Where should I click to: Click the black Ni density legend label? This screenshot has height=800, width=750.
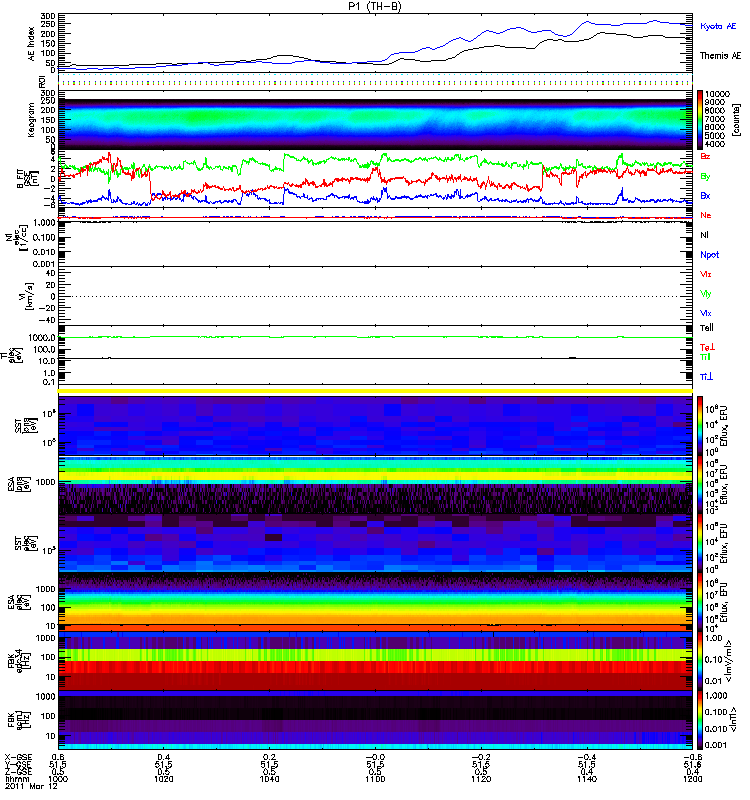coord(704,235)
